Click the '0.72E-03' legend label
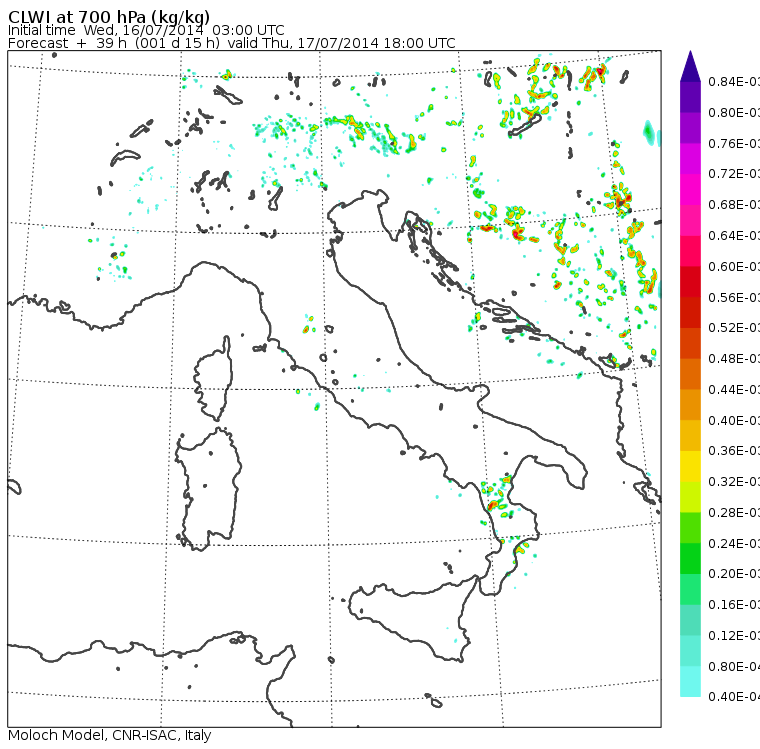 pos(734,174)
